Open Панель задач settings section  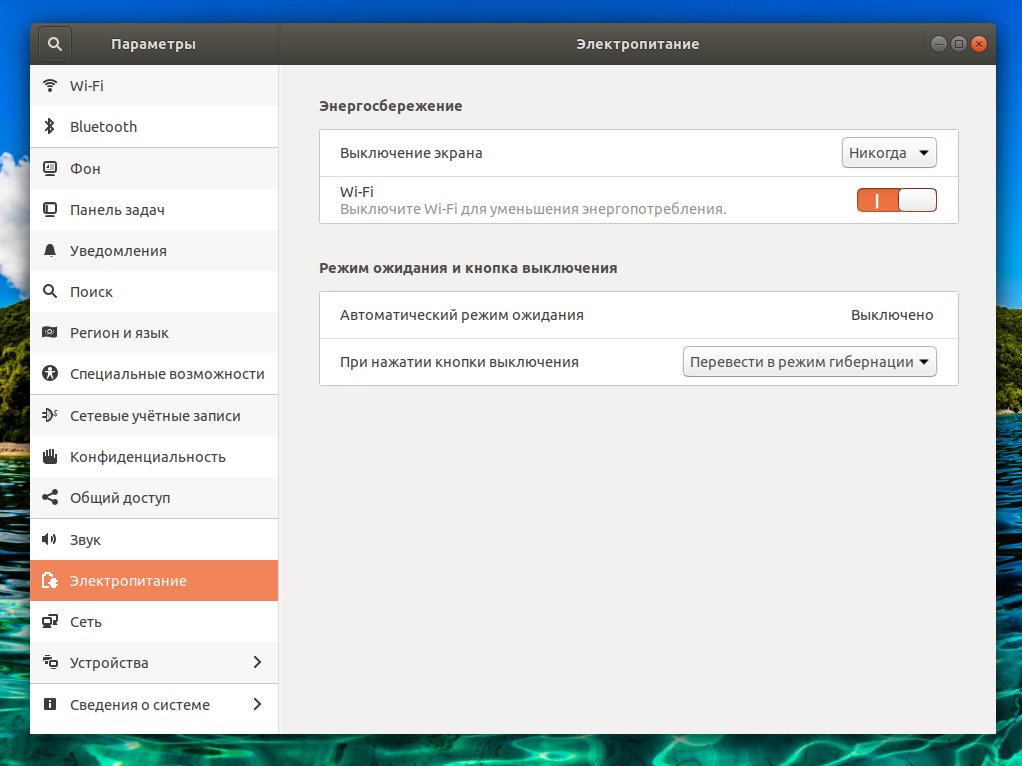(x=154, y=209)
